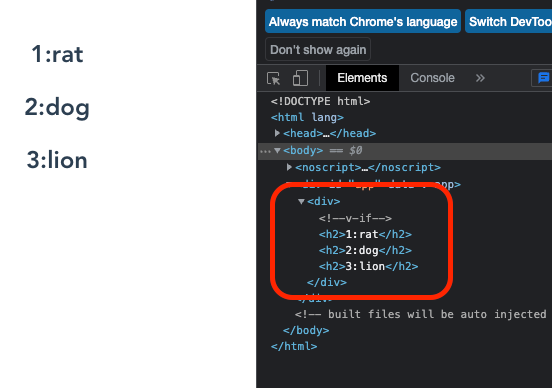Select the h2 2:dog element row
Image resolution: width=552 pixels, height=388 pixels.
tap(365, 250)
